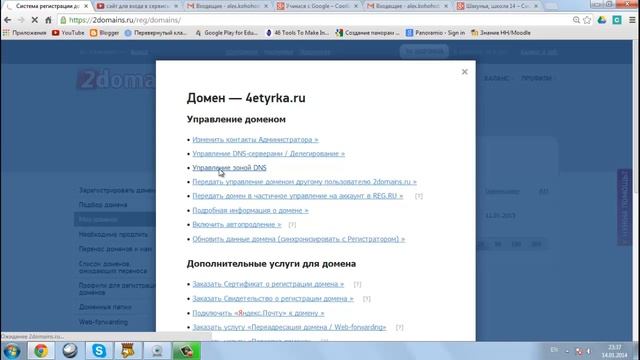This screenshot has width=640, height=360.
Task: Open Доменные папки in background sidebar
Action: point(105,307)
